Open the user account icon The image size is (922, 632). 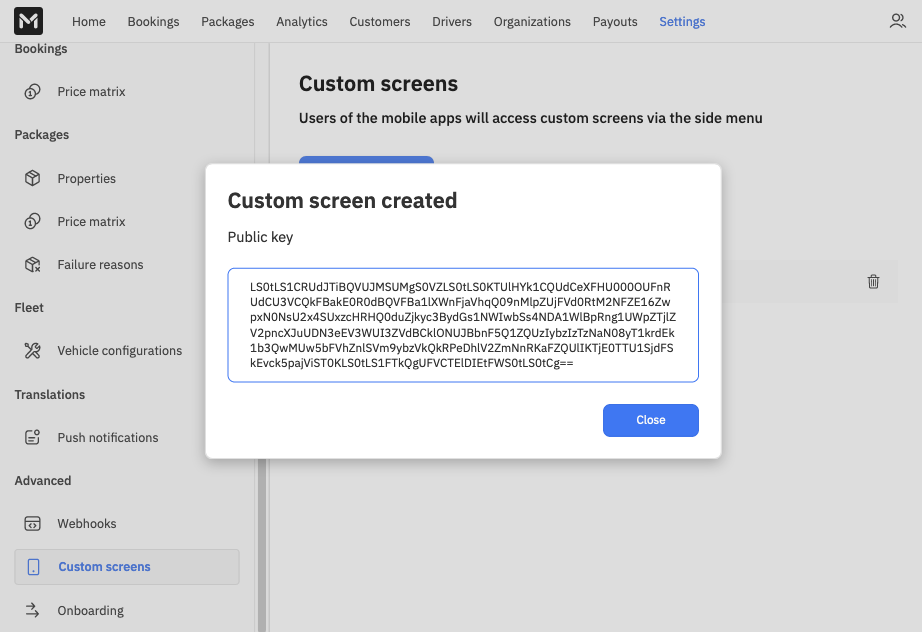tap(897, 21)
